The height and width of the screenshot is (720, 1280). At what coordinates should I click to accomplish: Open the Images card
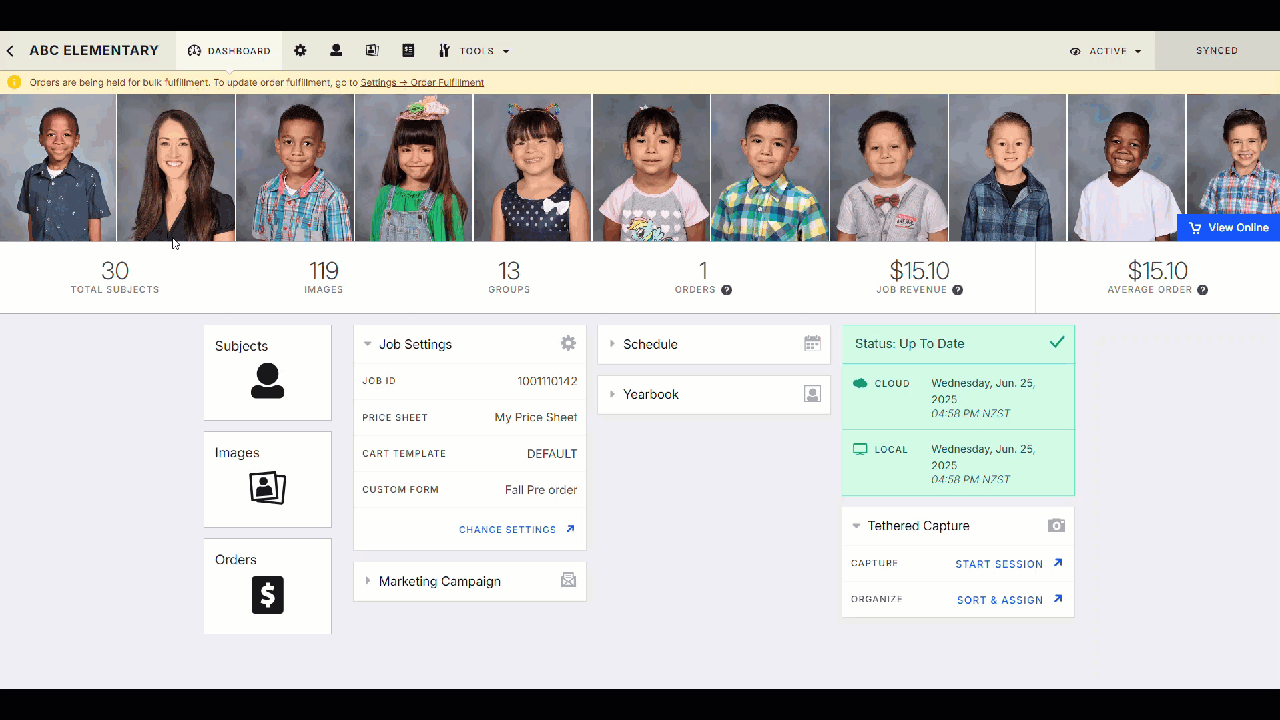coord(267,479)
